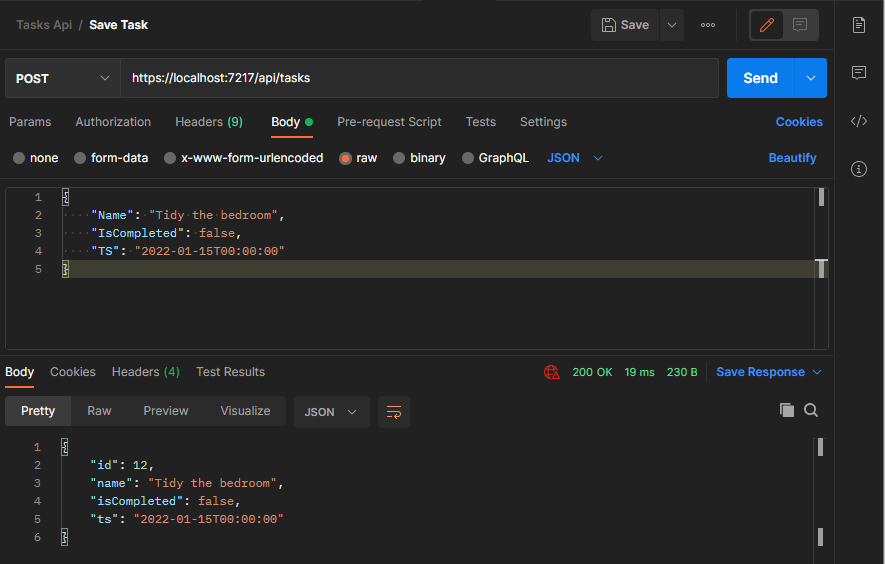This screenshot has height=564, width=885.
Task: Select the Pretty view
Action: [38, 411]
